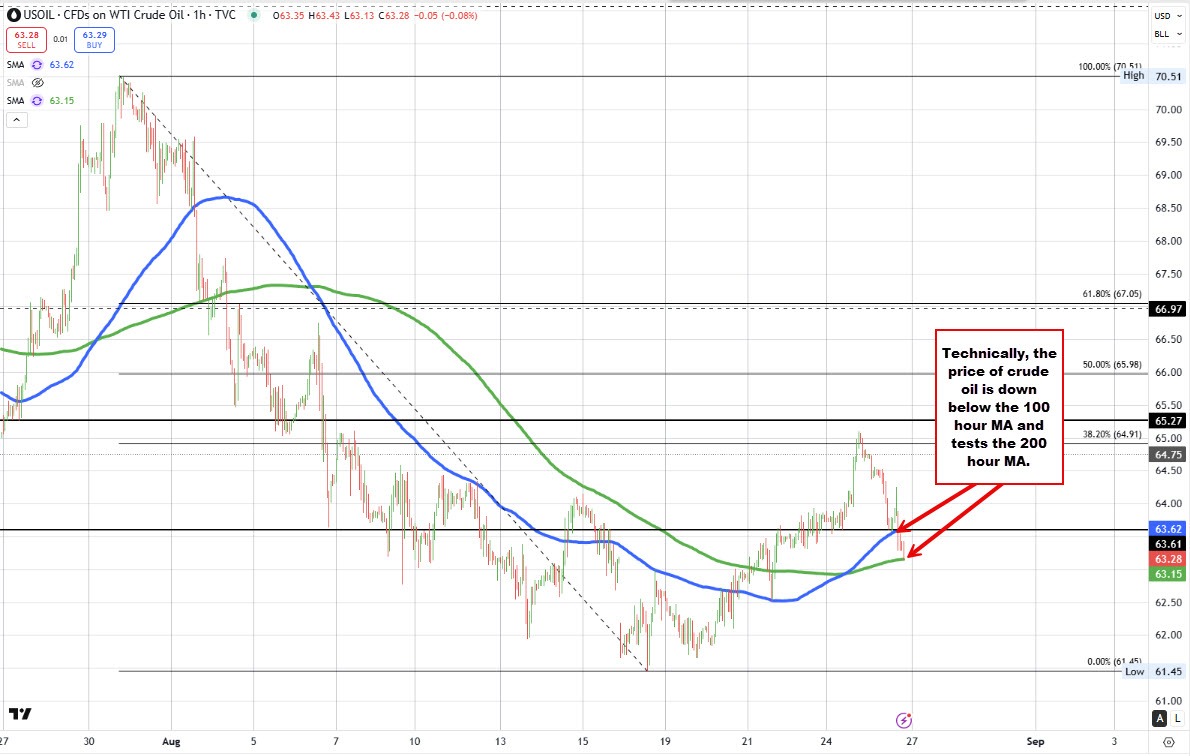Click the 70.00 price scale value

pyautogui.click(x=1169, y=109)
